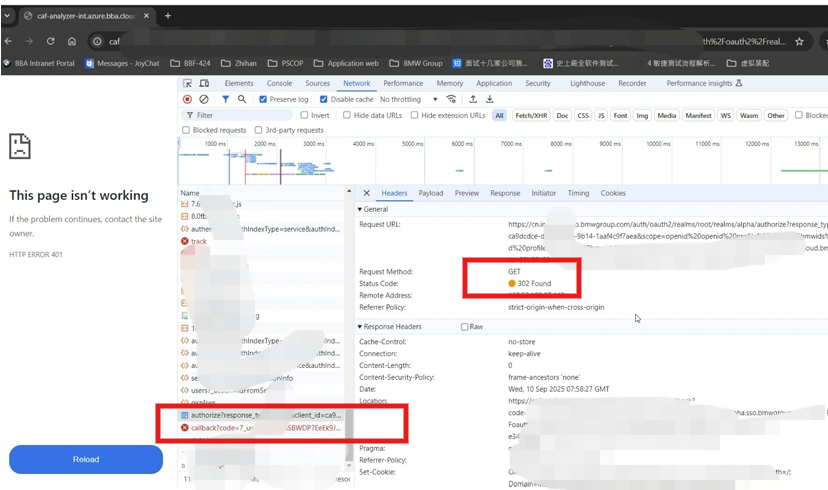Open the network search magnifier
828x490 pixels.
tap(242, 100)
